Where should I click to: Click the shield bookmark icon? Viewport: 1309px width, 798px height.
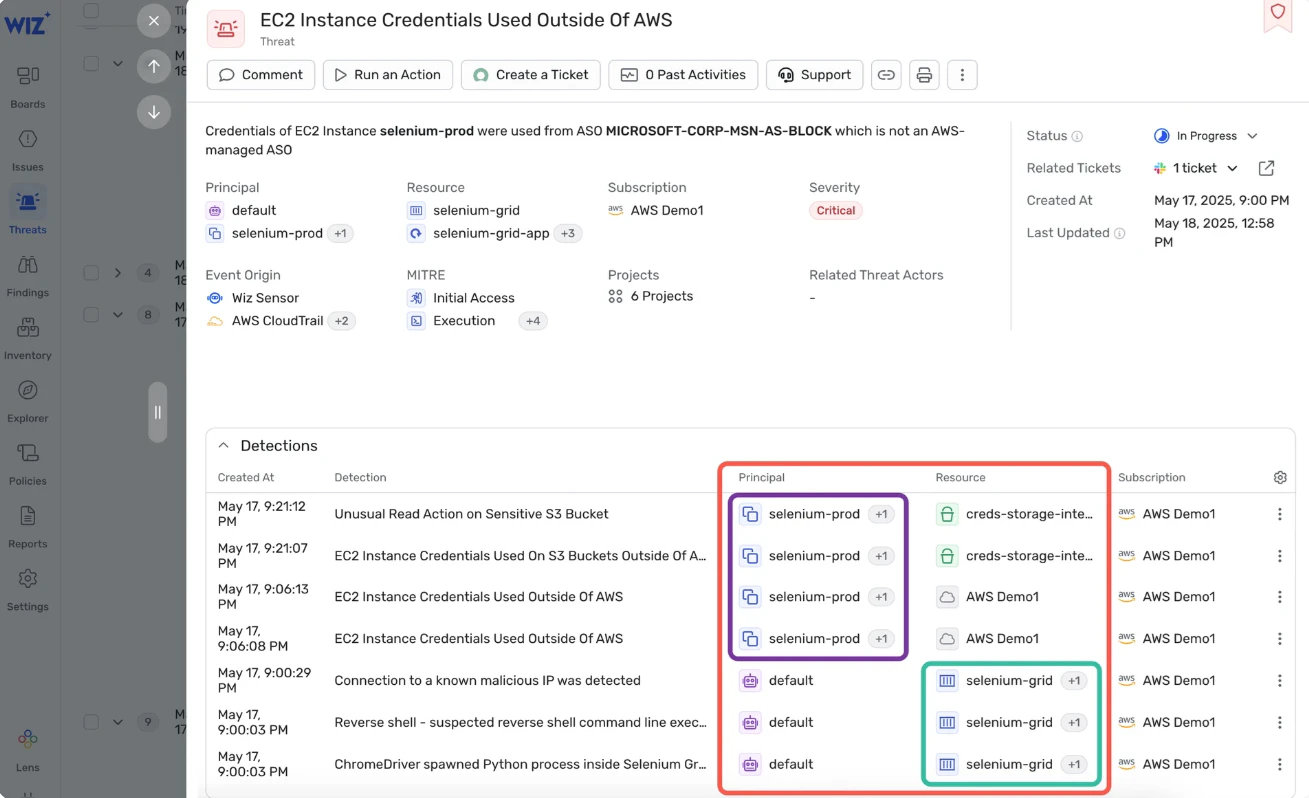click(x=1277, y=14)
